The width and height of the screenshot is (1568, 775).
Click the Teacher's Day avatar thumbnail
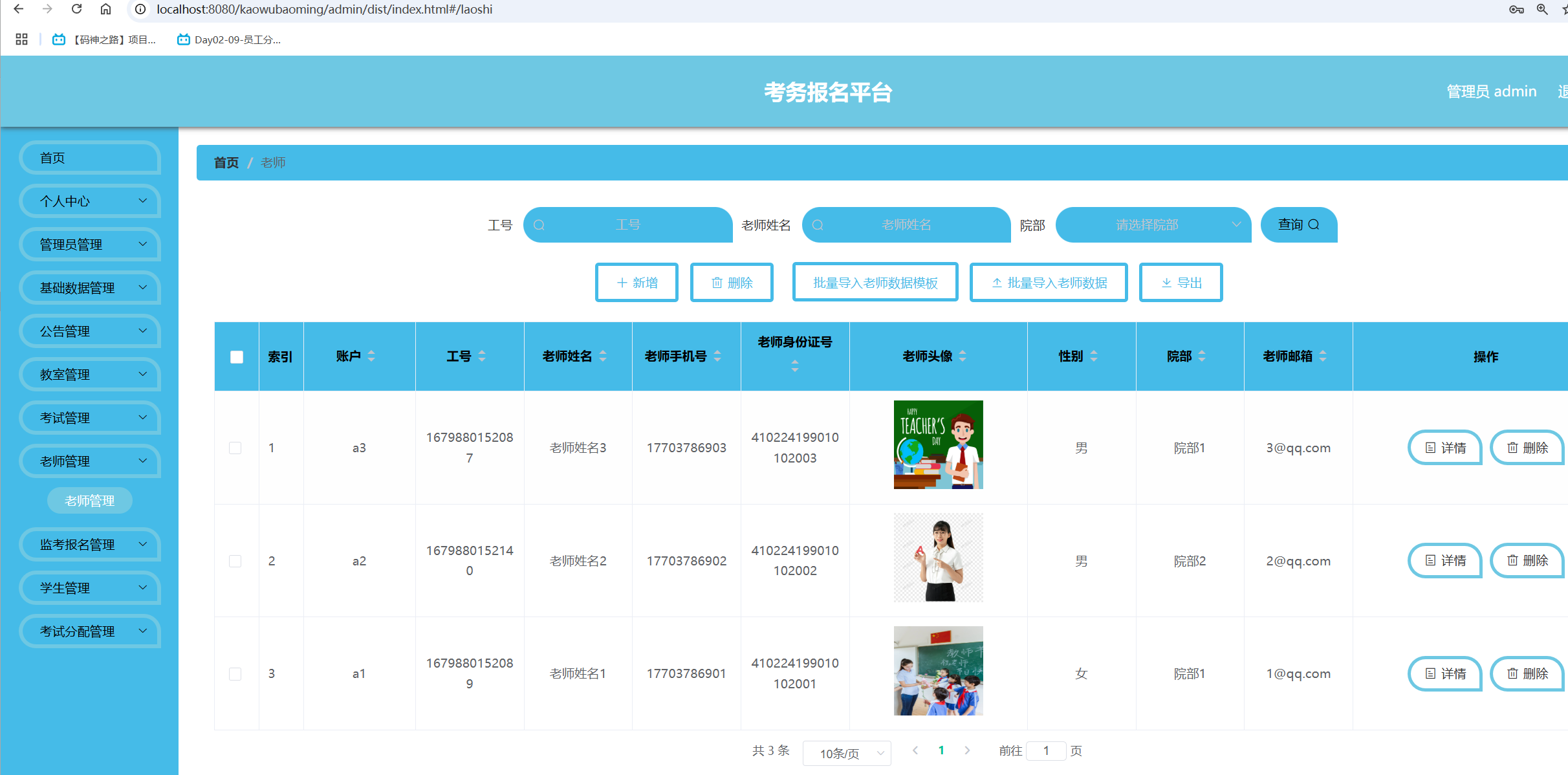[x=938, y=444]
